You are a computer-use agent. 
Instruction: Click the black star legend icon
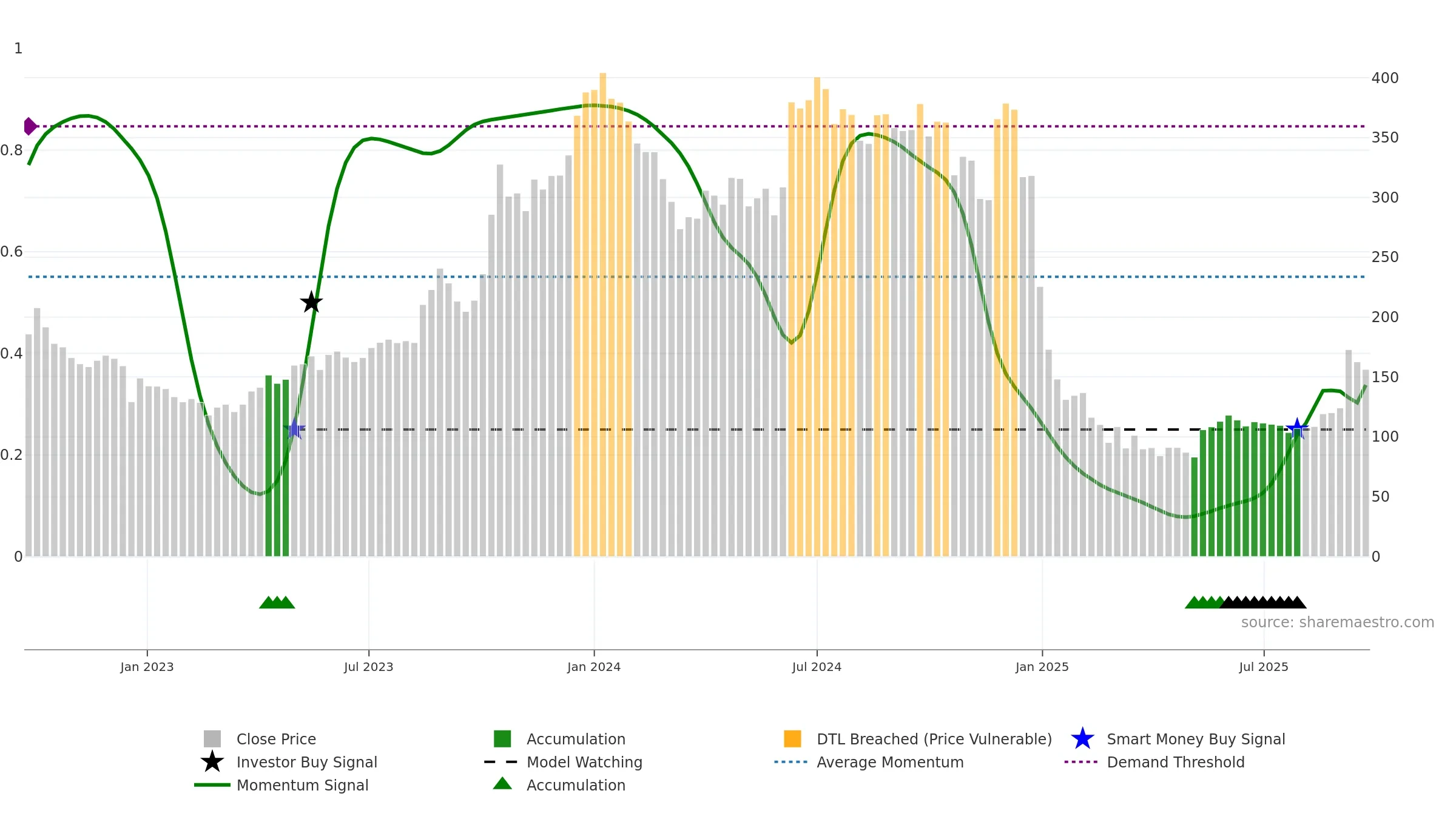pos(212,762)
